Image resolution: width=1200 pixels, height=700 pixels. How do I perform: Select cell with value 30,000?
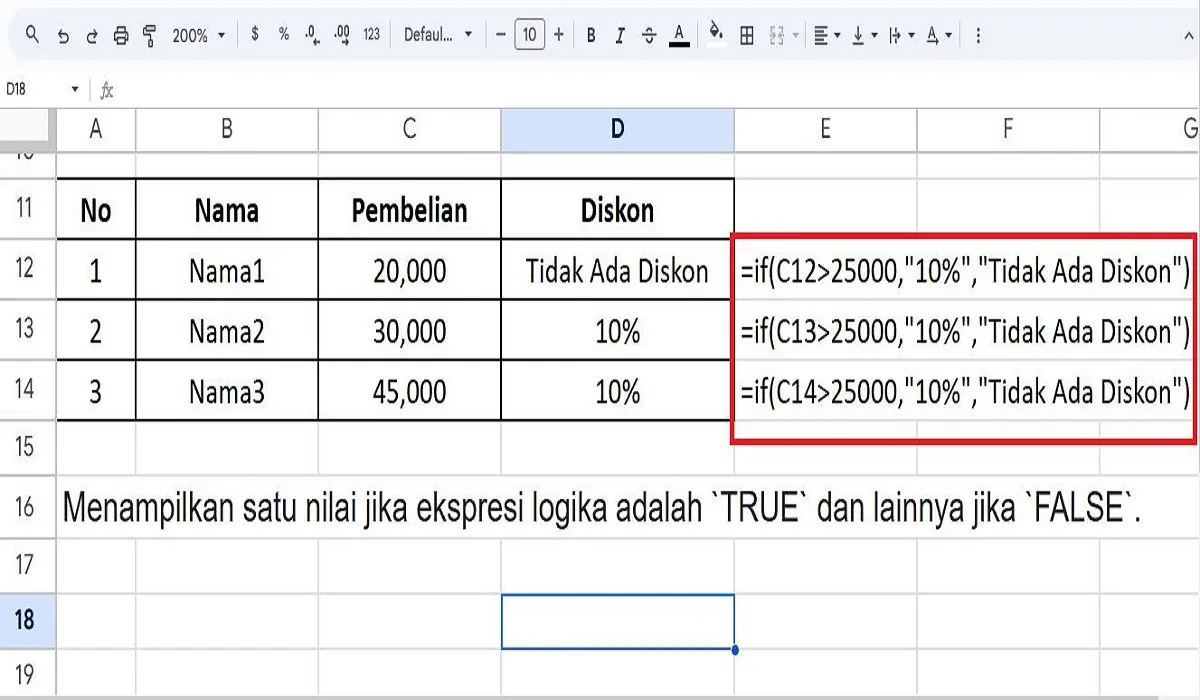click(x=410, y=330)
